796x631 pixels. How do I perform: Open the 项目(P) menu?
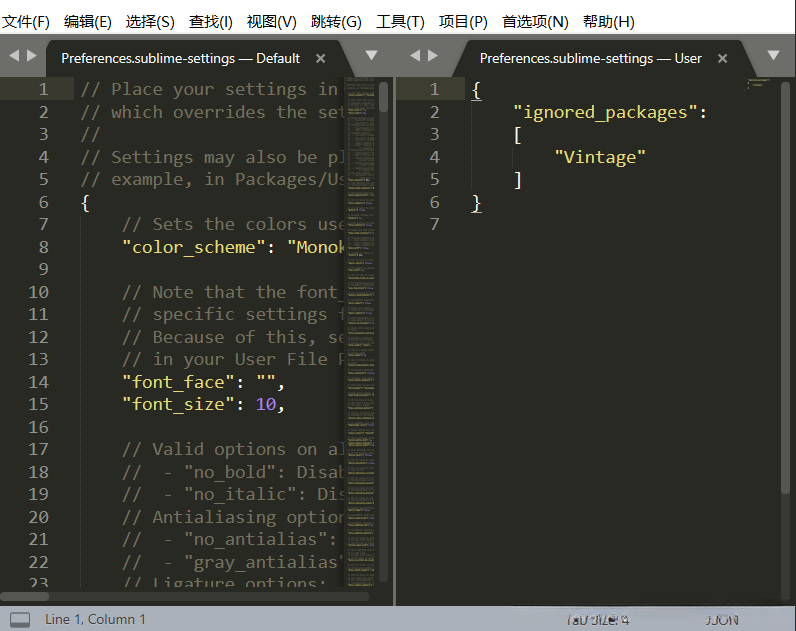pos(463,22)
